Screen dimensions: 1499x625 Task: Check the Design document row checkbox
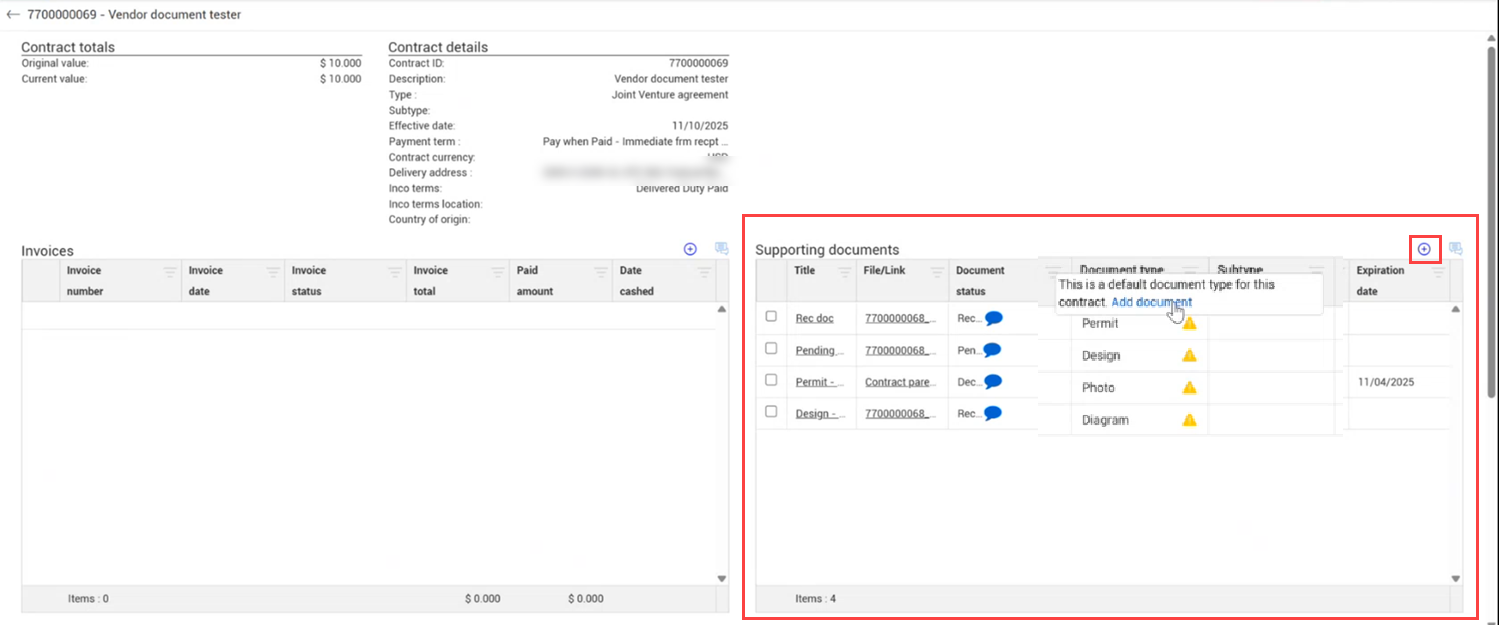tap(771, 411)
